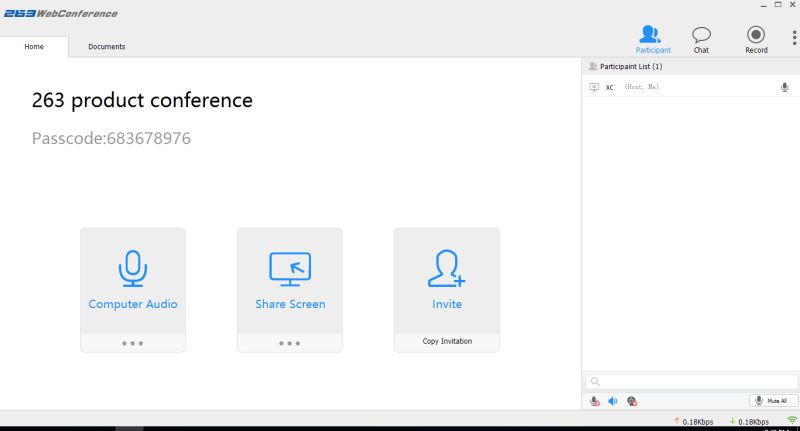This screenshot has height=431, width=800.
Task: Toggle the blue speaker sound icon
Action: 613,401
